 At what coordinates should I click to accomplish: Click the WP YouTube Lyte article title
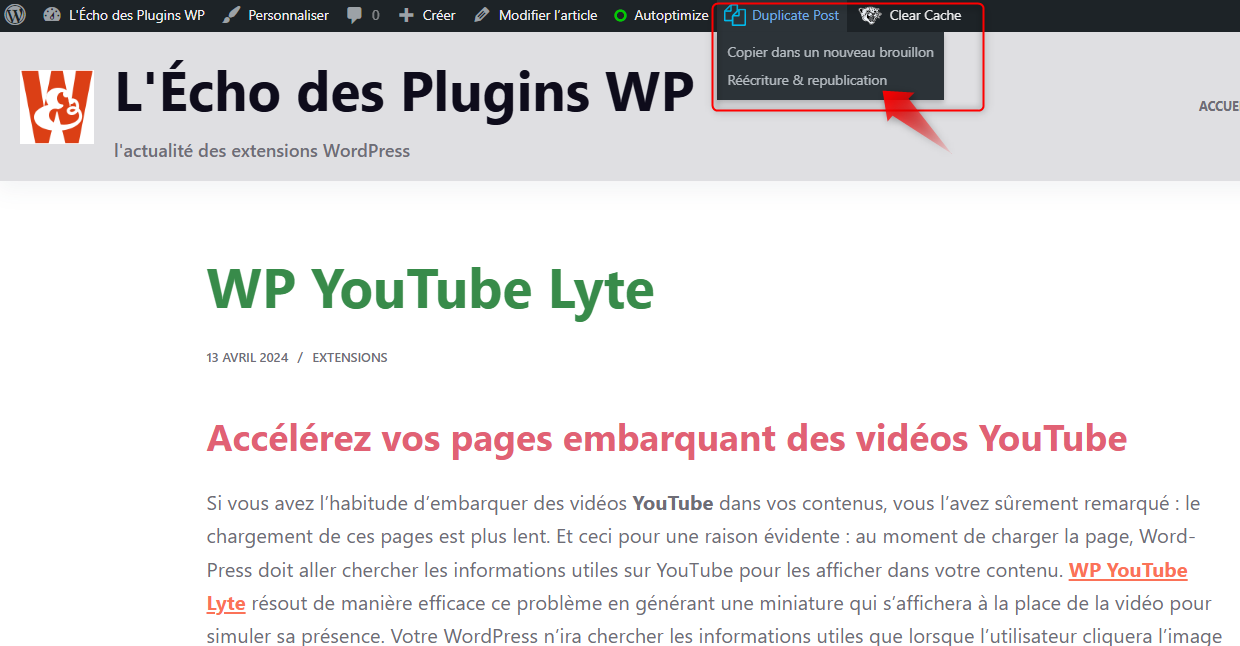[430, 290]
